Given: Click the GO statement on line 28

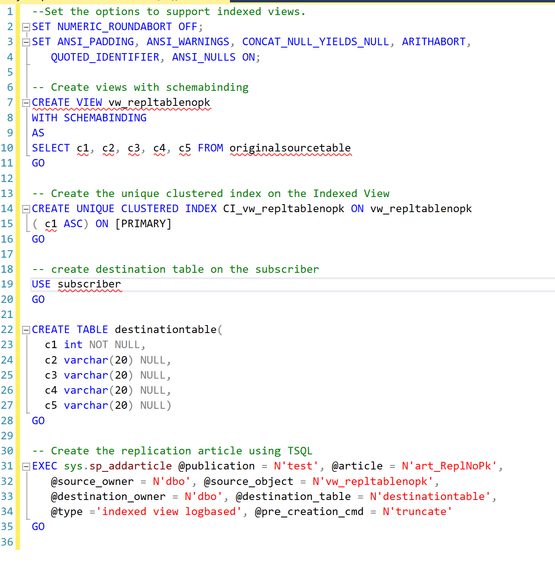Looking at the screenshot, I should tap(38, 421).
